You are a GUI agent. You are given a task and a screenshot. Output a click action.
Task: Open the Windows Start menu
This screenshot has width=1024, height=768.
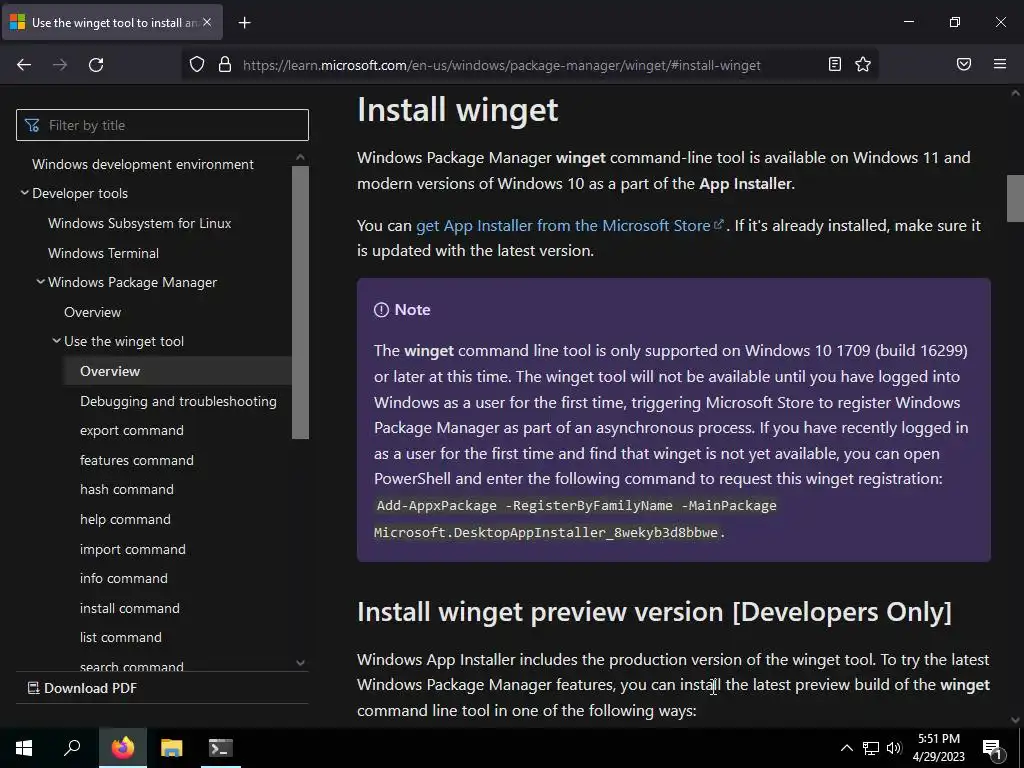24,748
